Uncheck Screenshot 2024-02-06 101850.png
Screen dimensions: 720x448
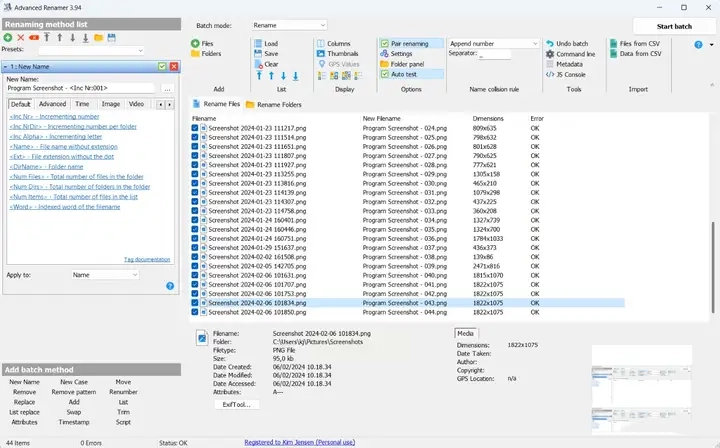(195, 312)
